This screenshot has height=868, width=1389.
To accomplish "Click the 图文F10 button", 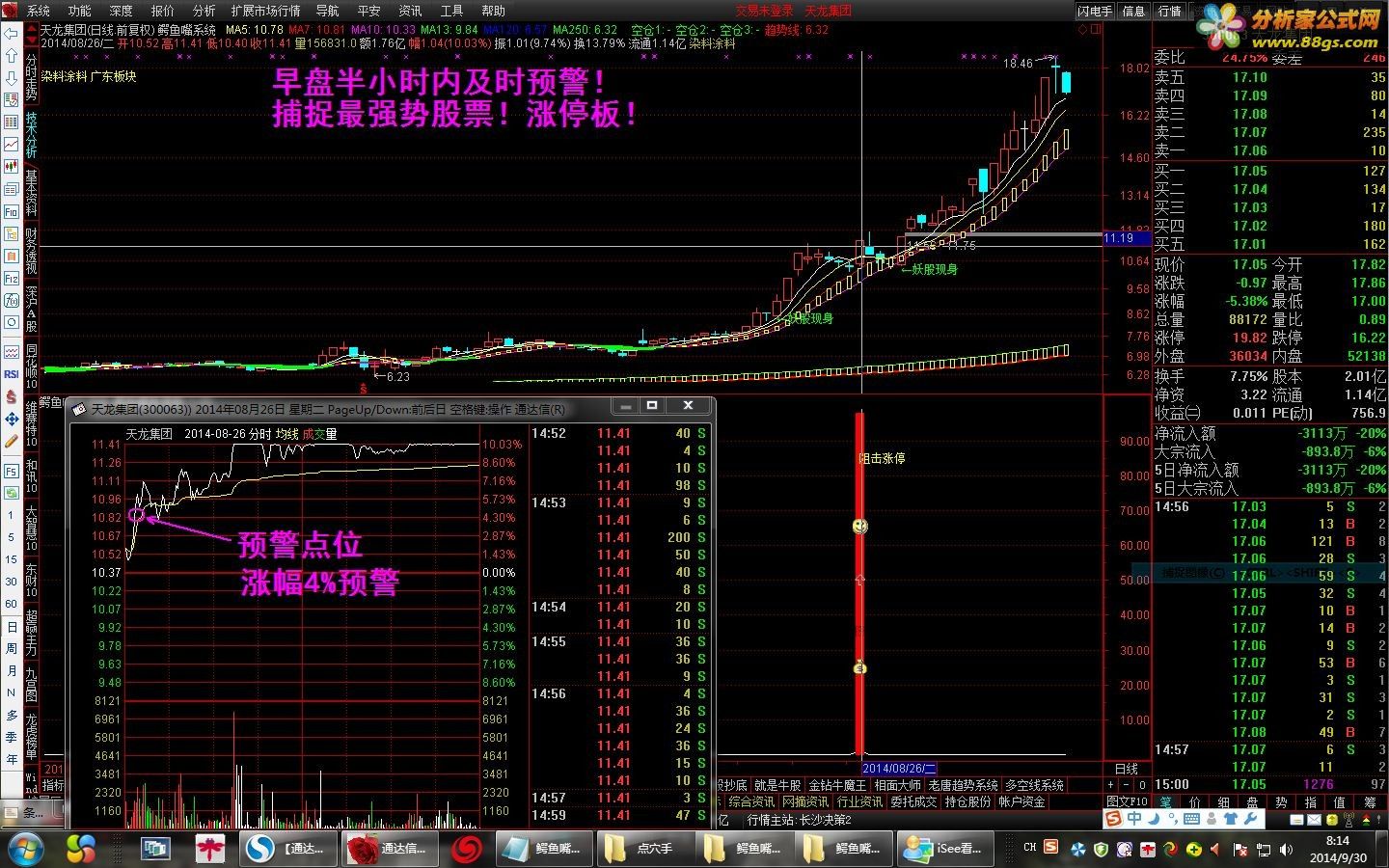I will click(x=1128, y=801).
